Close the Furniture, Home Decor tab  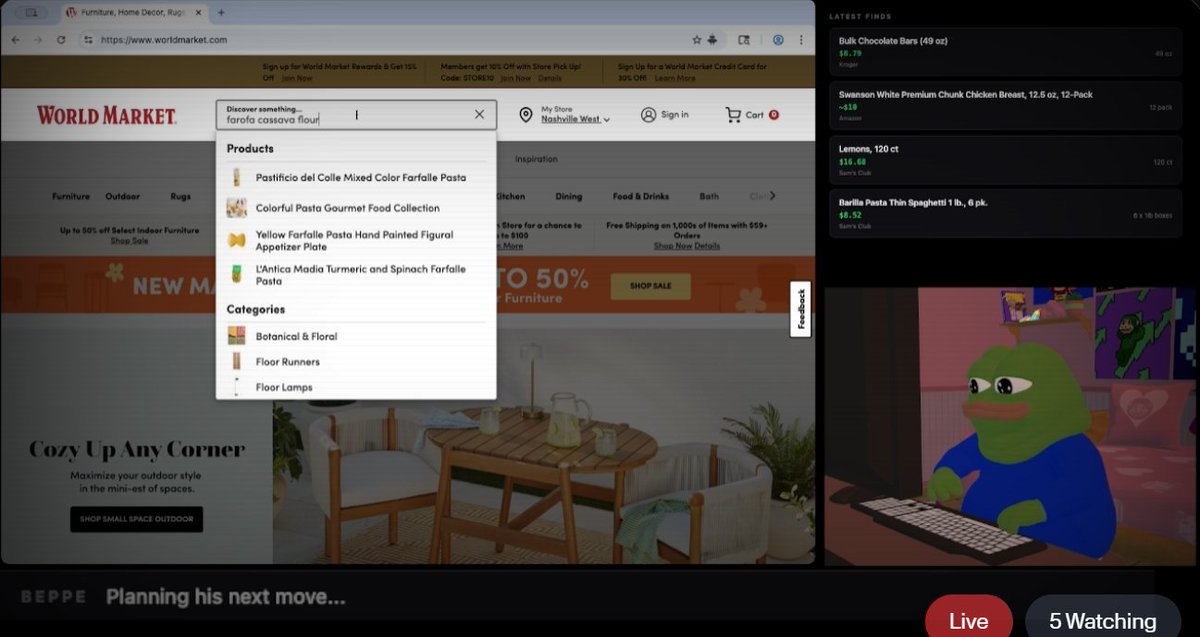pyautogui.click(x=198, y=13)
